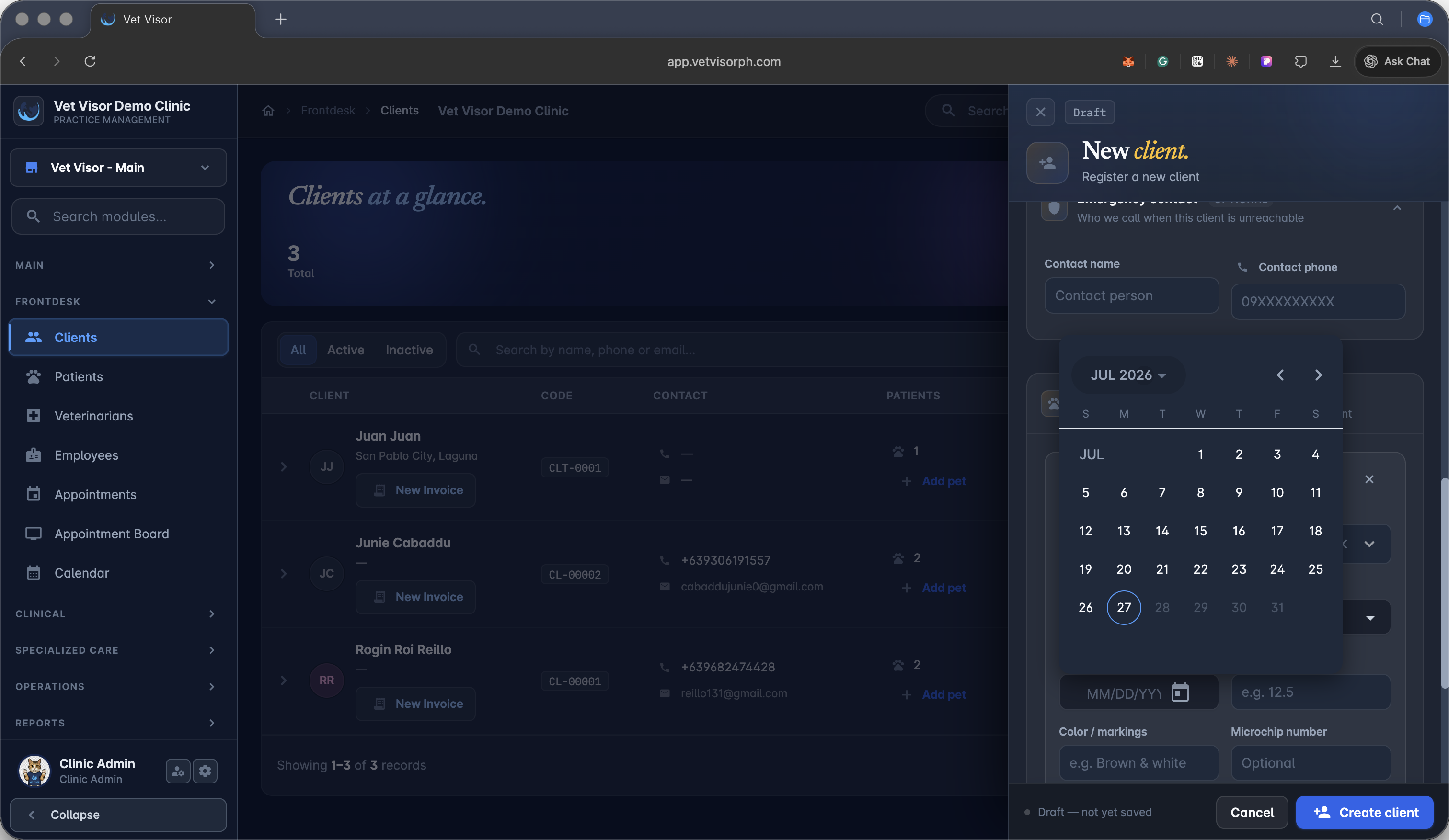Select the All filter tab
This screenshot has height=840, width=1449.
[298, 350]
